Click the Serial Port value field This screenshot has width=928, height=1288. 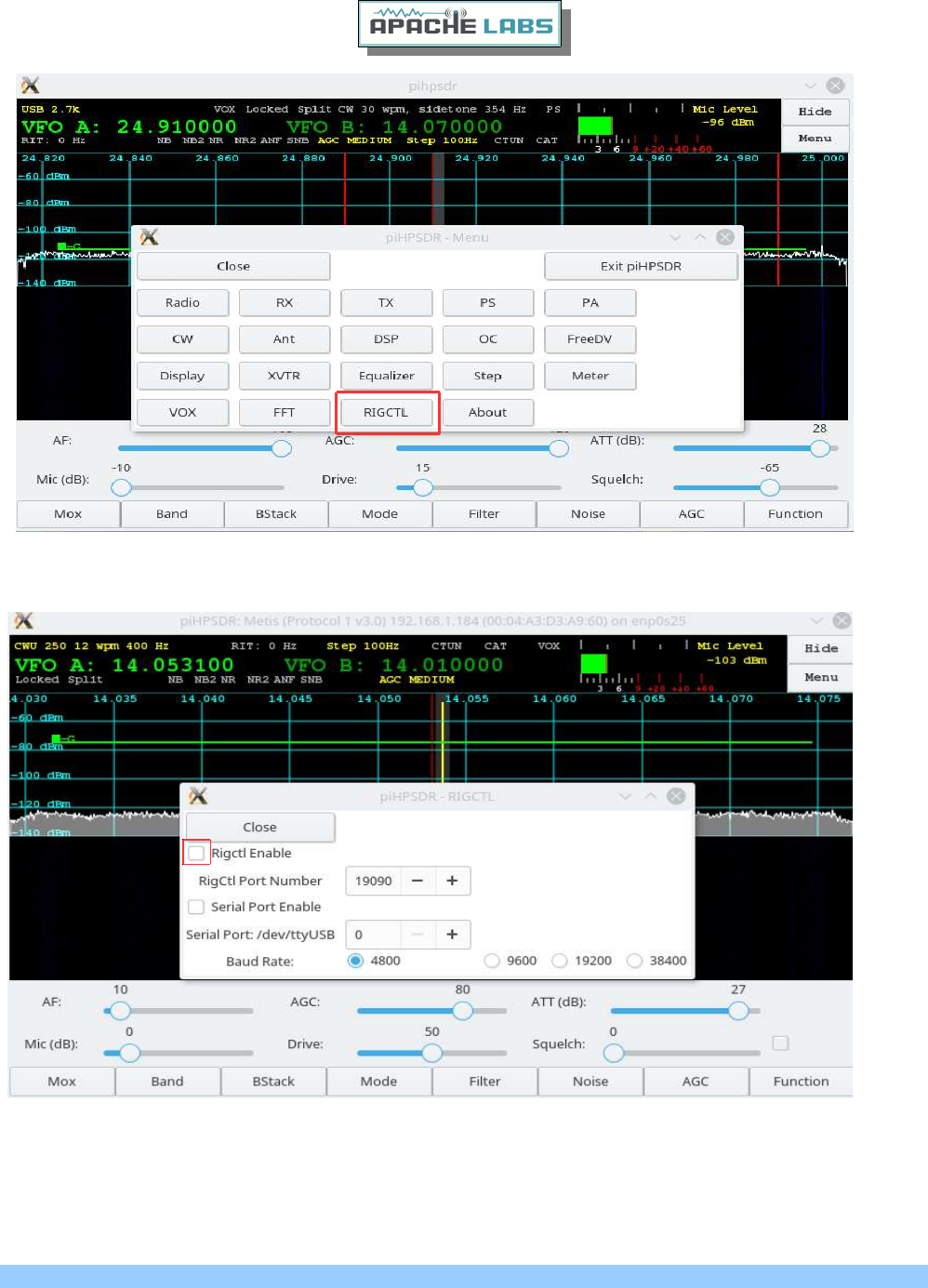click(x=374, y=935)
